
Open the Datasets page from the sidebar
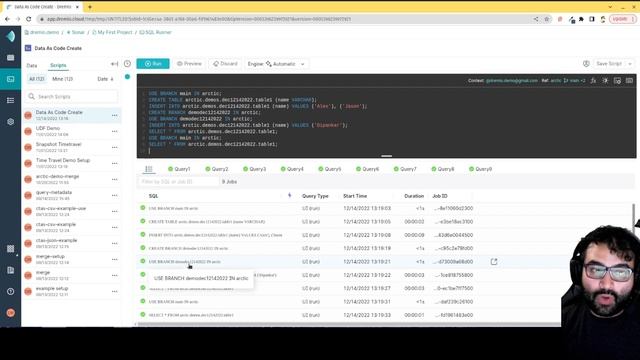point(11,58)
